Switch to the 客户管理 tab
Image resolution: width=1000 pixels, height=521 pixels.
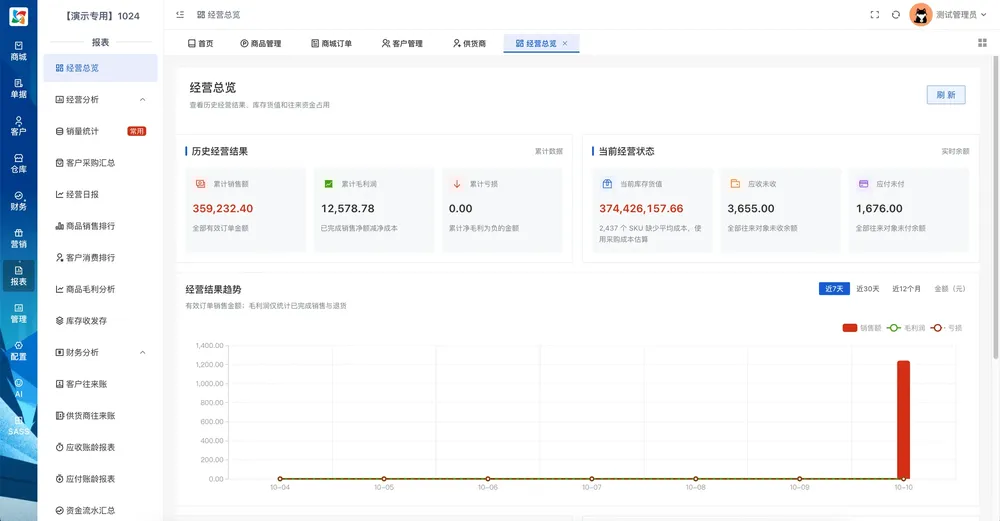(x=402, y=43)
